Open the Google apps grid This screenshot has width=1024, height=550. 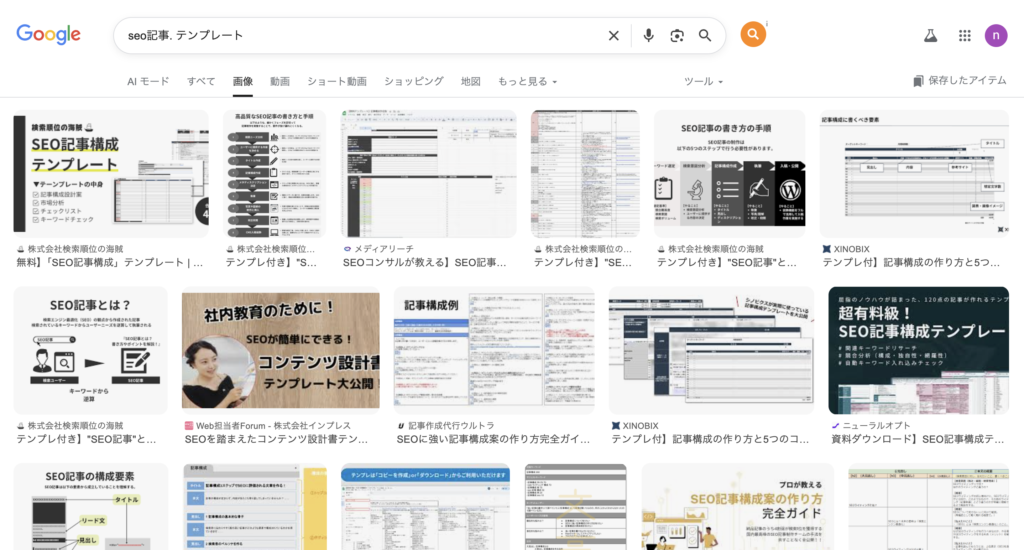[964, 36]
